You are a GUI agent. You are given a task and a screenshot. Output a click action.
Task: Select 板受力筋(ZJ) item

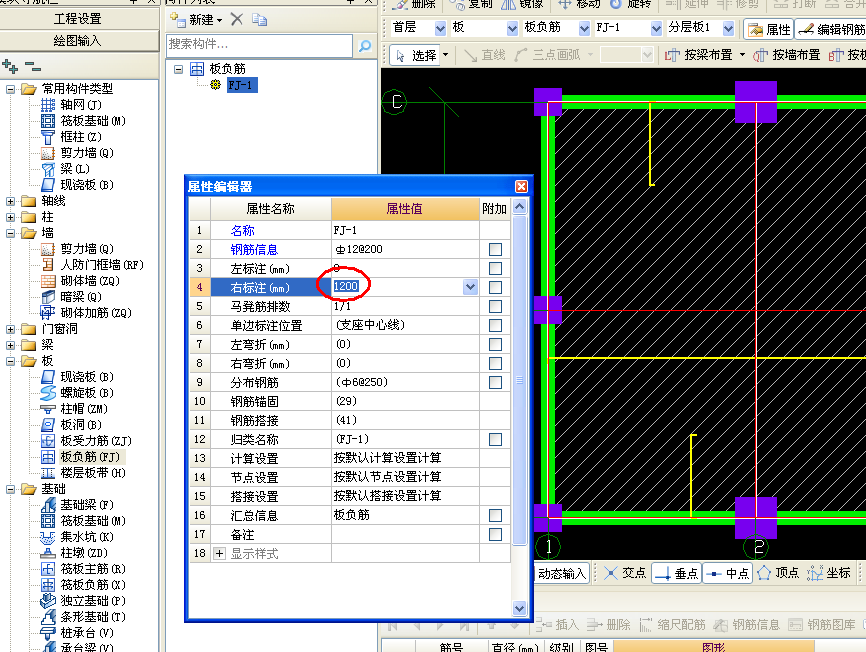click(x=96, y=441)
